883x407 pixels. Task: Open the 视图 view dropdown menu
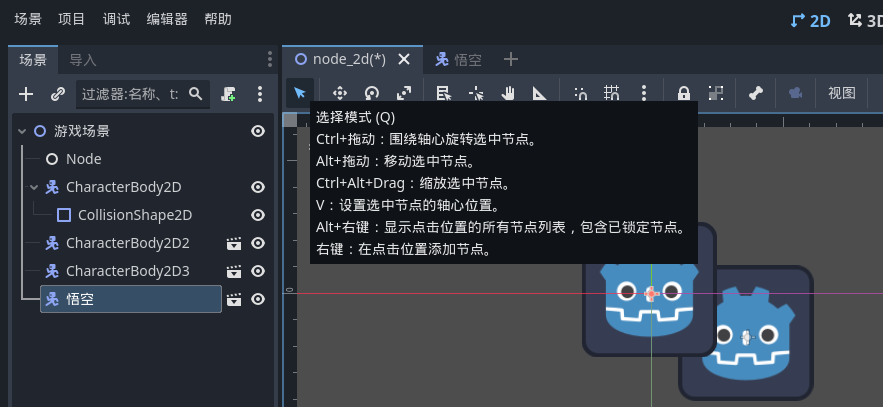[x=841, y=93]
